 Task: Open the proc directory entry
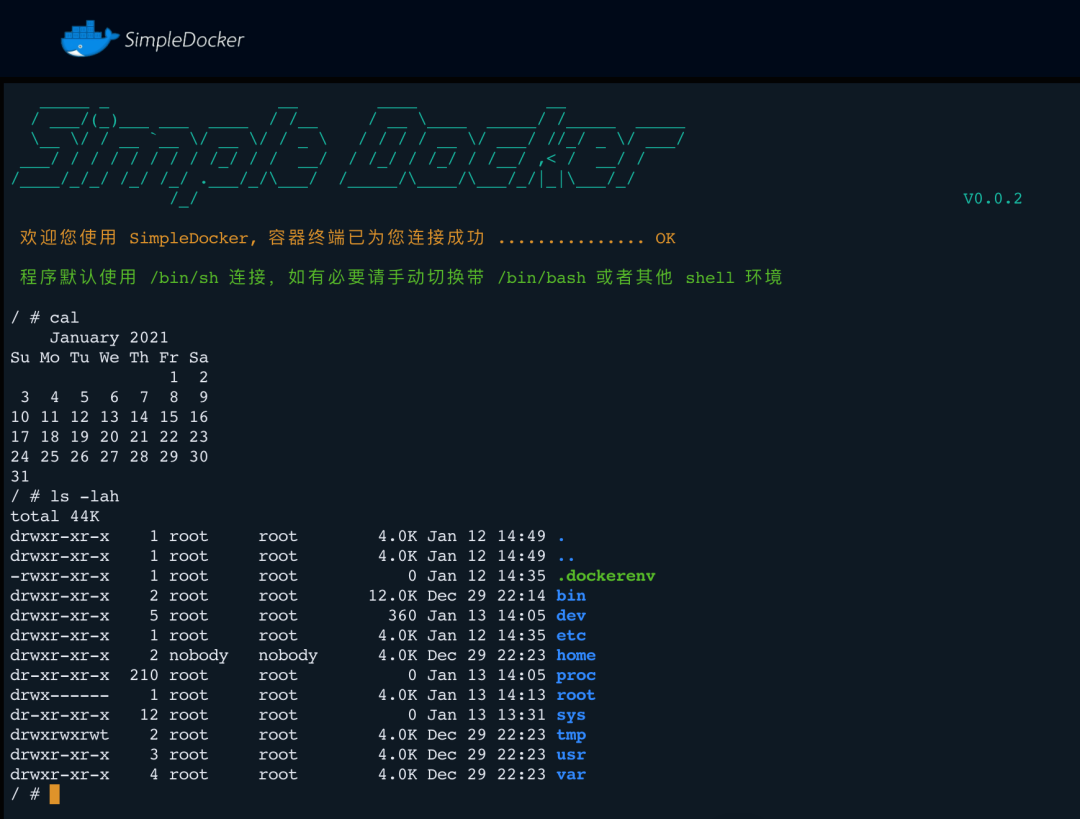[x=575, y=675]
